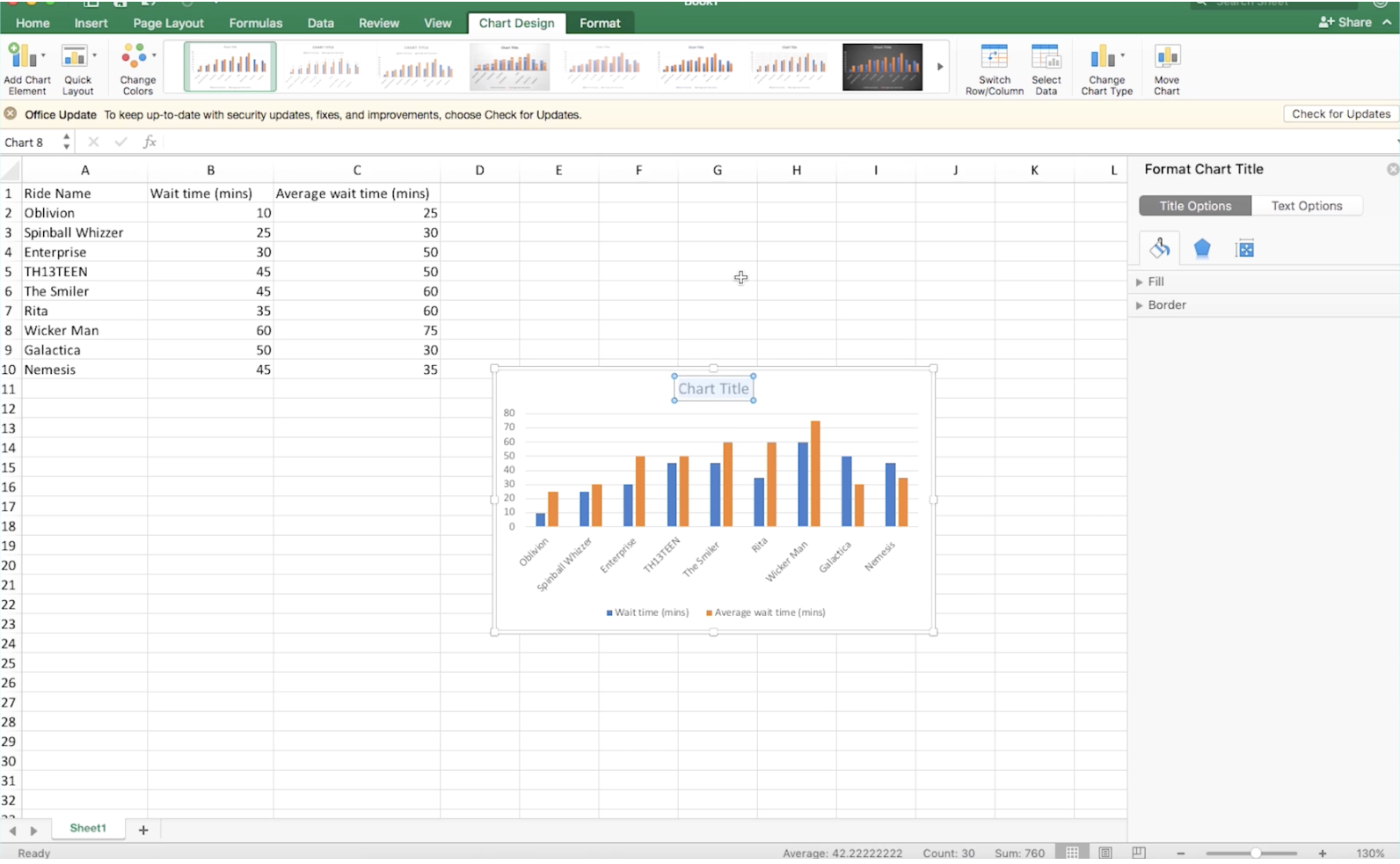This screenshot has height=864, width=1400.
Task: Open the Add Chart Element menu
Action: tap(26, 69)
